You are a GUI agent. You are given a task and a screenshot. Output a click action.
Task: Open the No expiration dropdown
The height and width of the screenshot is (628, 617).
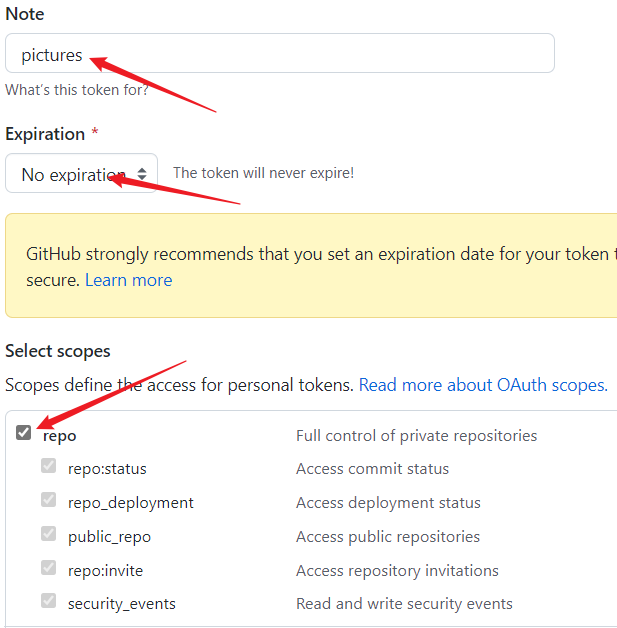(81, 173)
